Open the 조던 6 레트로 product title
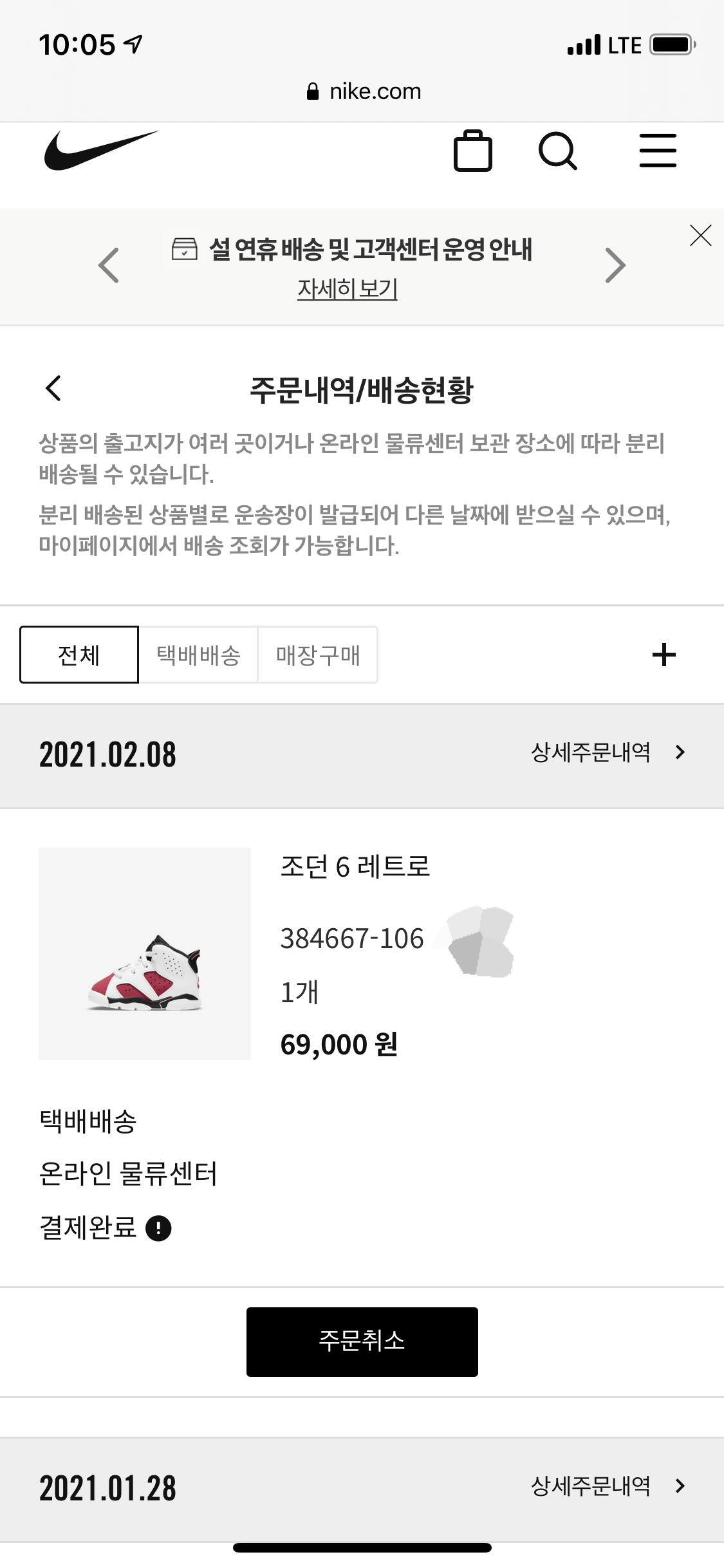The height and width of the screenshot is (1568, 724). pos(355,866)
